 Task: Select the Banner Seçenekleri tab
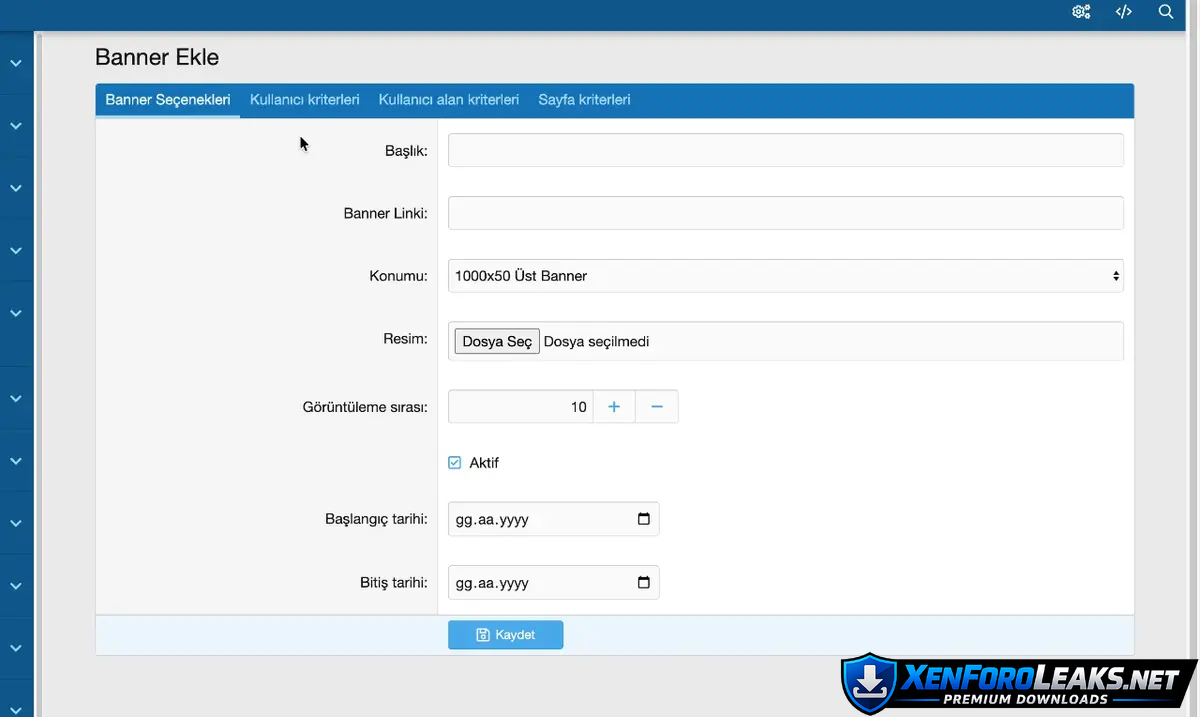tap(168, 100)
